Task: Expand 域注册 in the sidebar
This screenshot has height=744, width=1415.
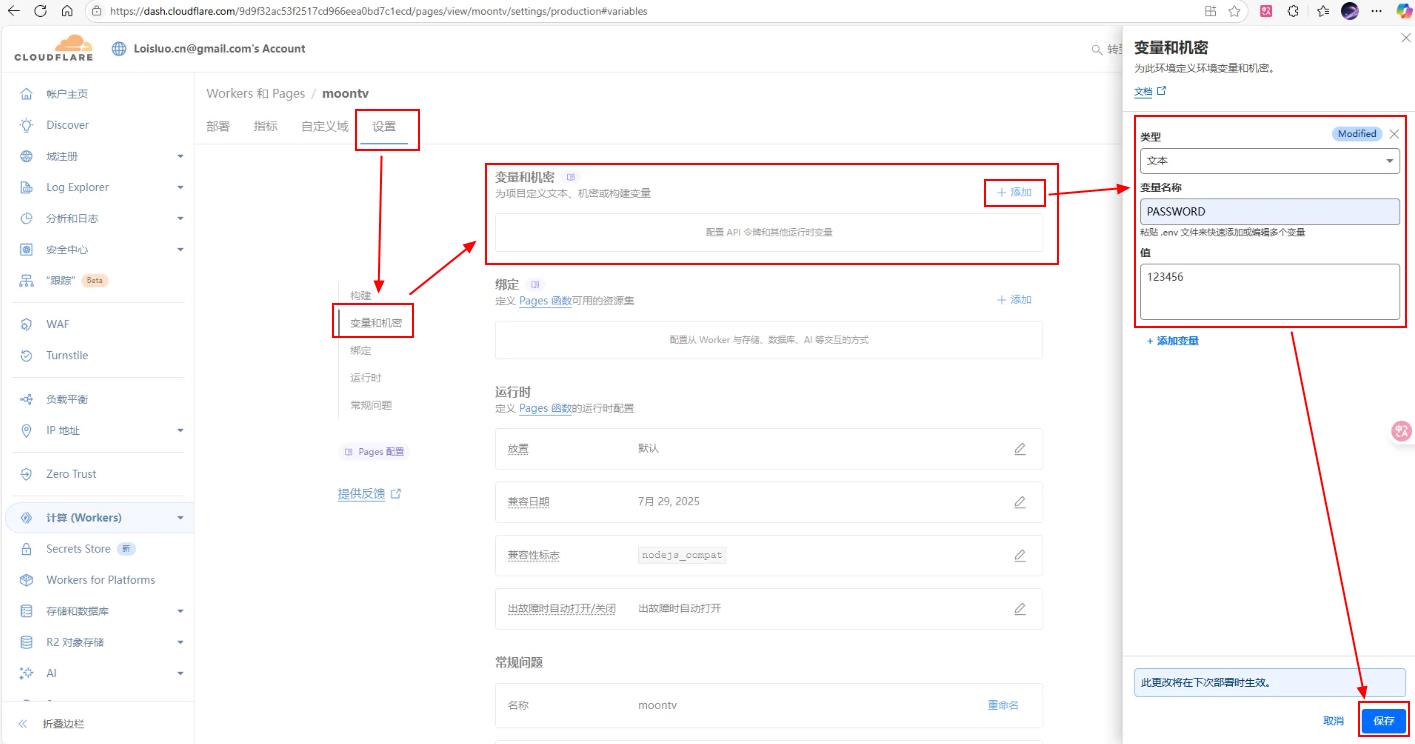Action: tap(181, 156)
